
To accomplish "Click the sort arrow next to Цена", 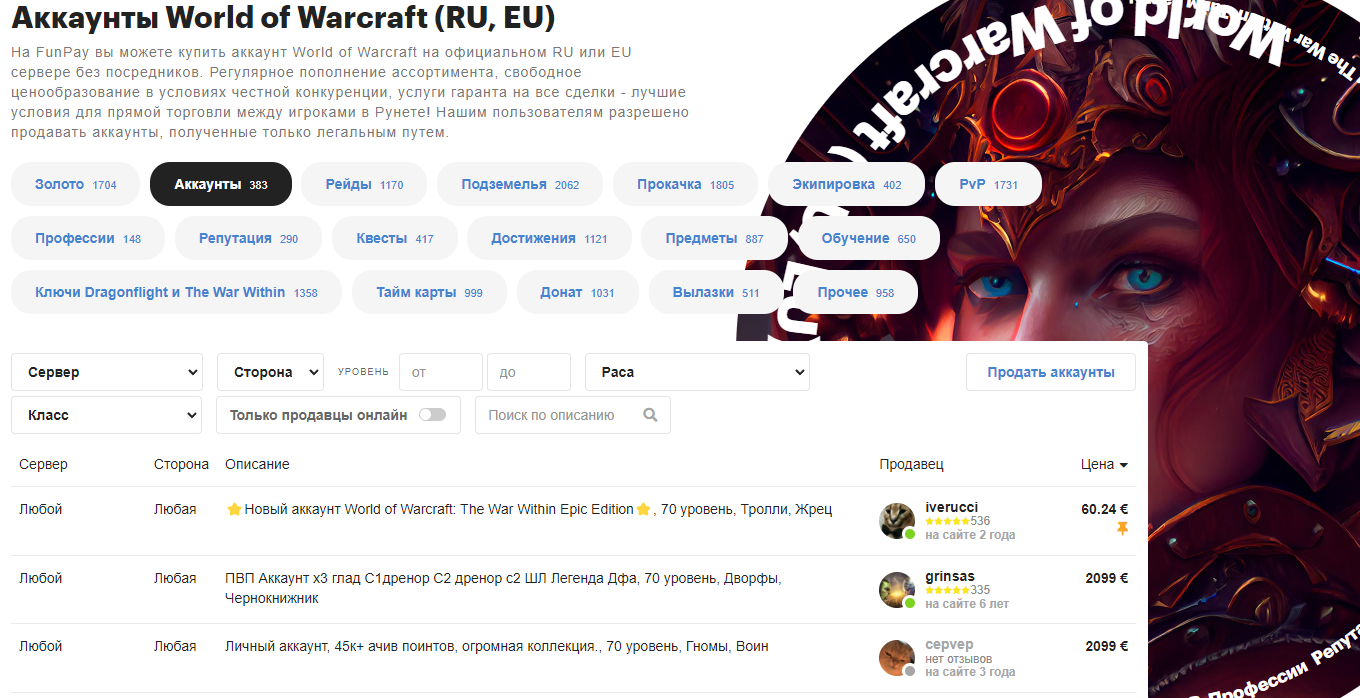I will (1123, 465).
